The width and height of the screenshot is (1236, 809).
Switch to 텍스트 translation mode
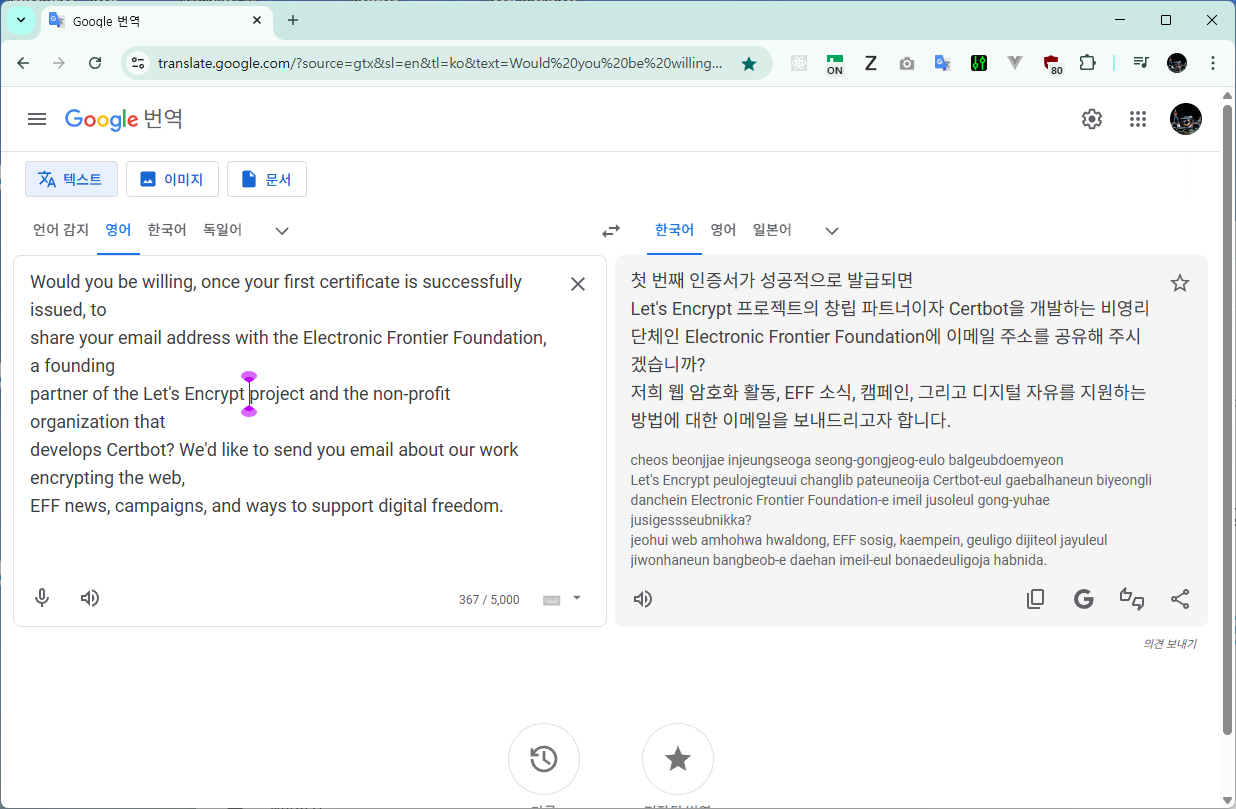tap(71, 179)
